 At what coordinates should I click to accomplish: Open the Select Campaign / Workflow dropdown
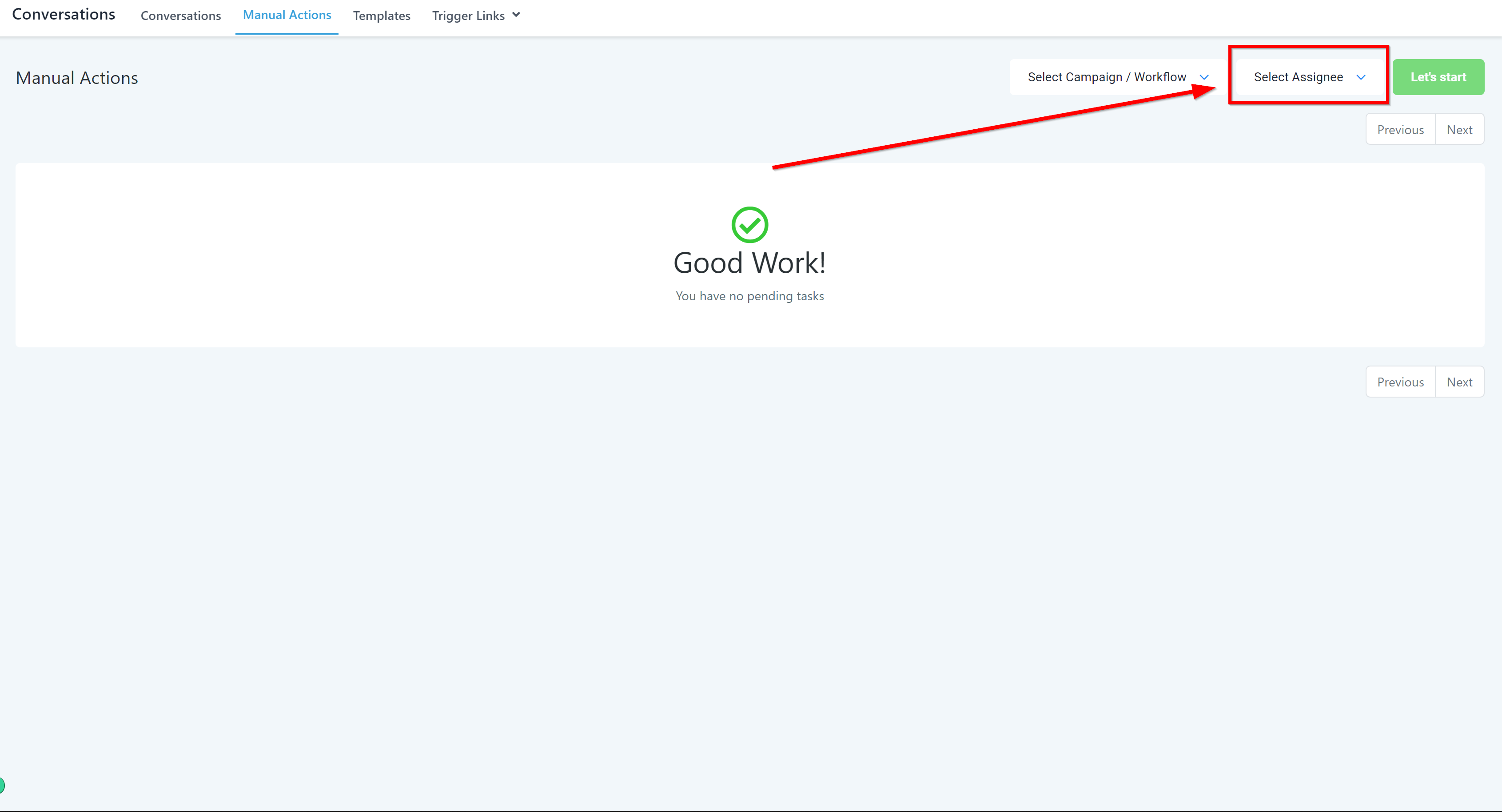coord(1106,77)
